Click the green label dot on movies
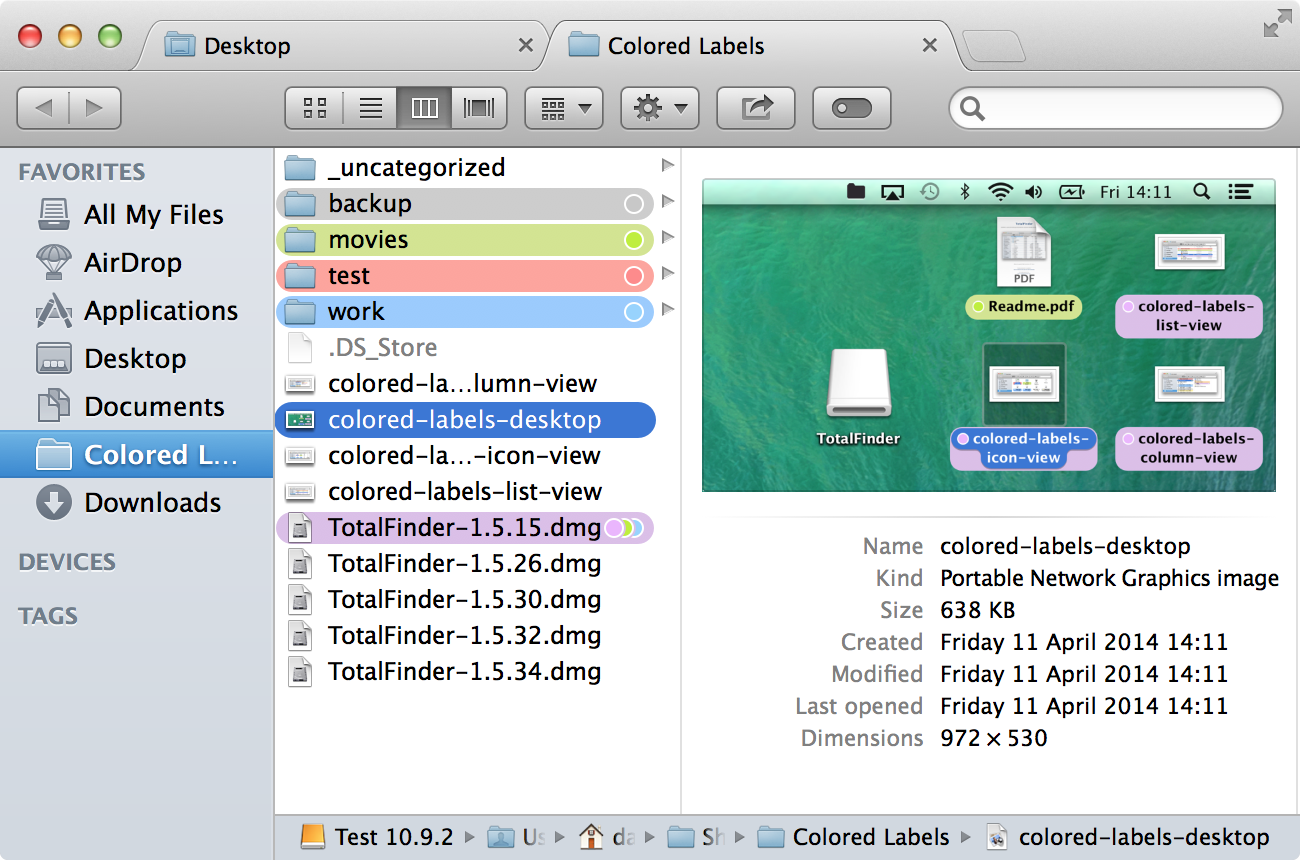This screenshot has height=860, width=1300. coord(632,240)
